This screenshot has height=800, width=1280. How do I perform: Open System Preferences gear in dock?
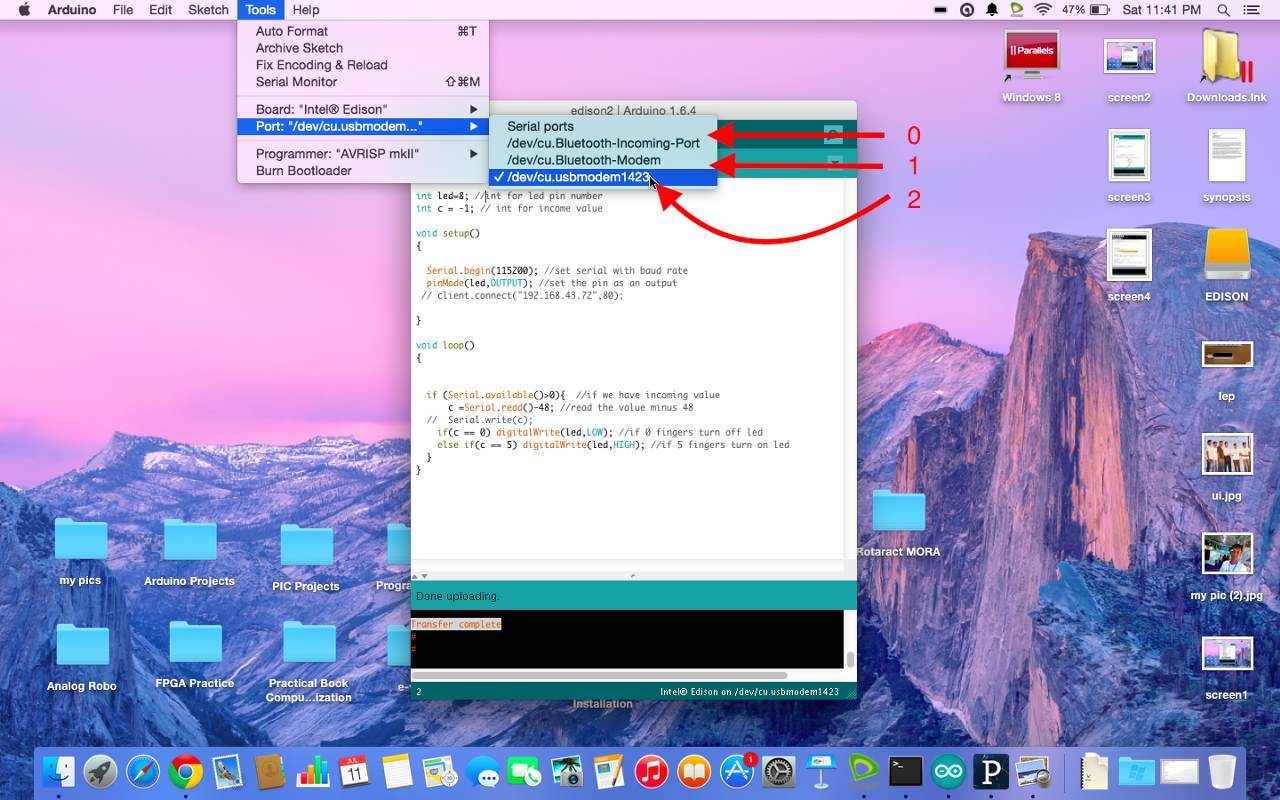779,771
